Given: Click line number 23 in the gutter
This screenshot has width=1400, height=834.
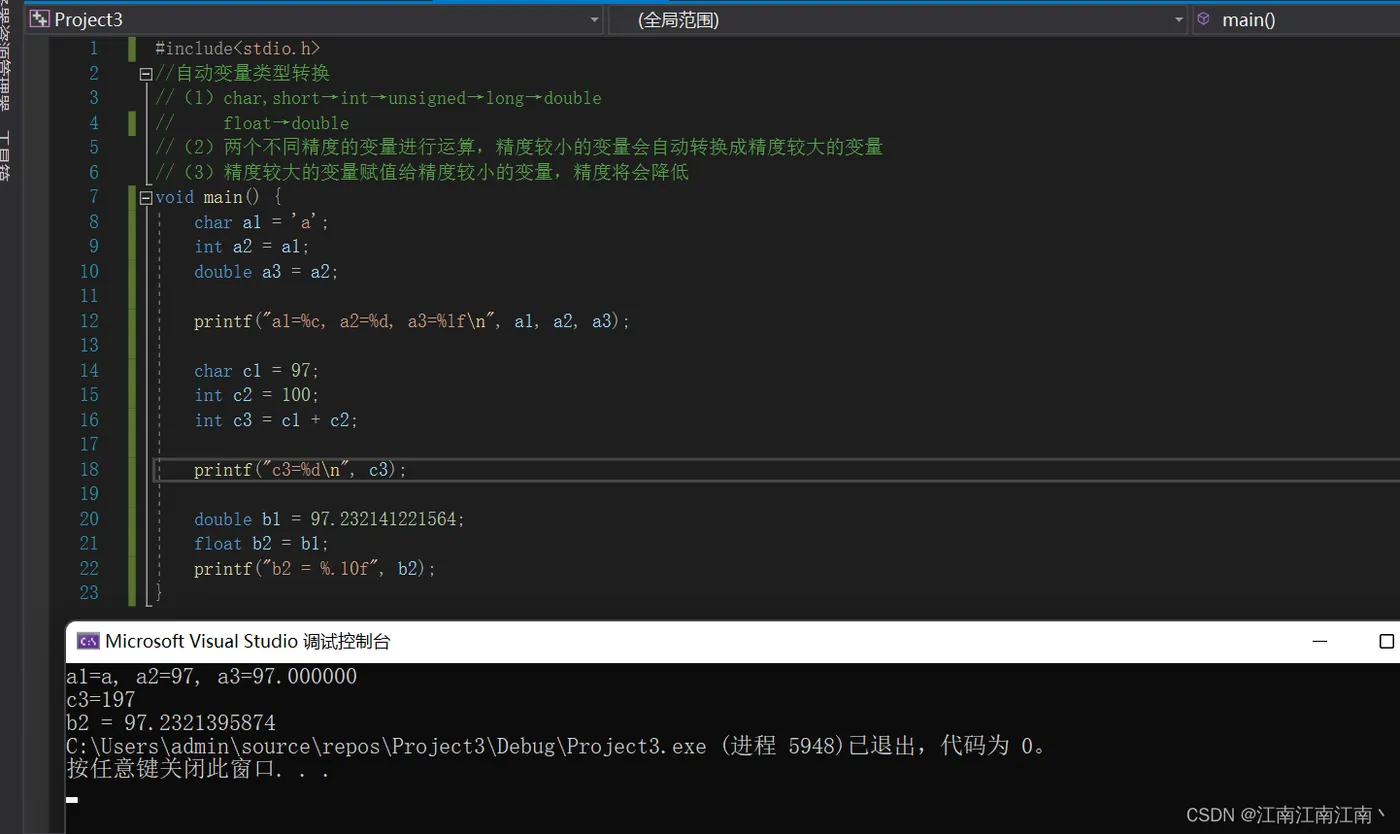Looking at the screenshot, I should point(89,593).
